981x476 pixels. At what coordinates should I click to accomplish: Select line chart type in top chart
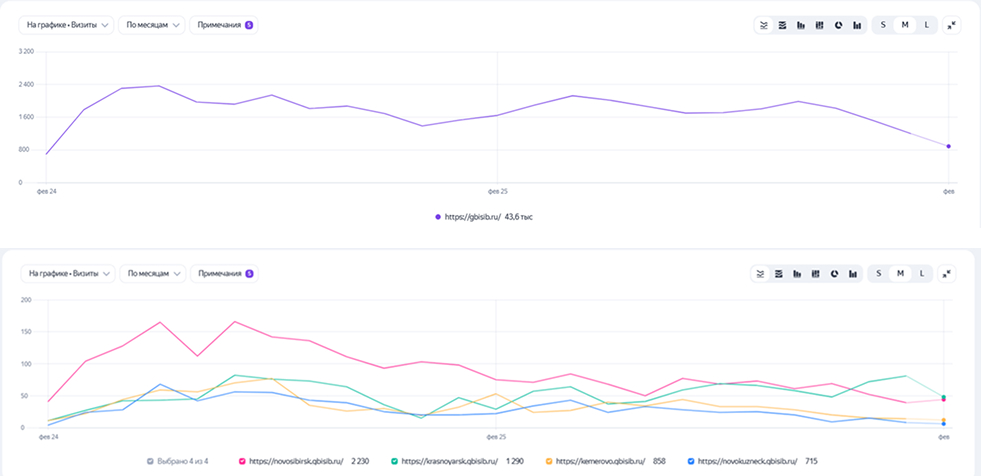[x=762, y=25]
